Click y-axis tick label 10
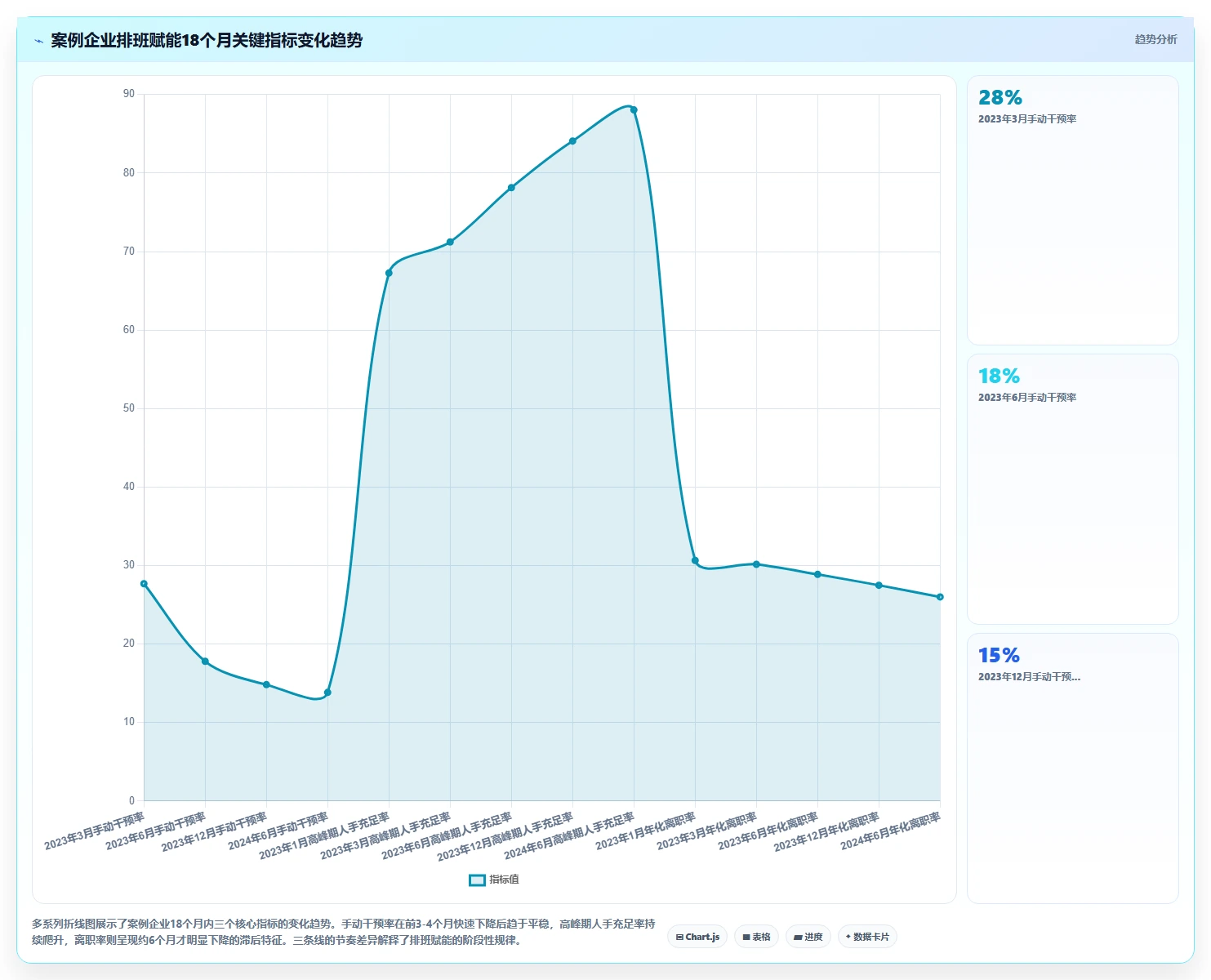 click(x=129, y=722)
